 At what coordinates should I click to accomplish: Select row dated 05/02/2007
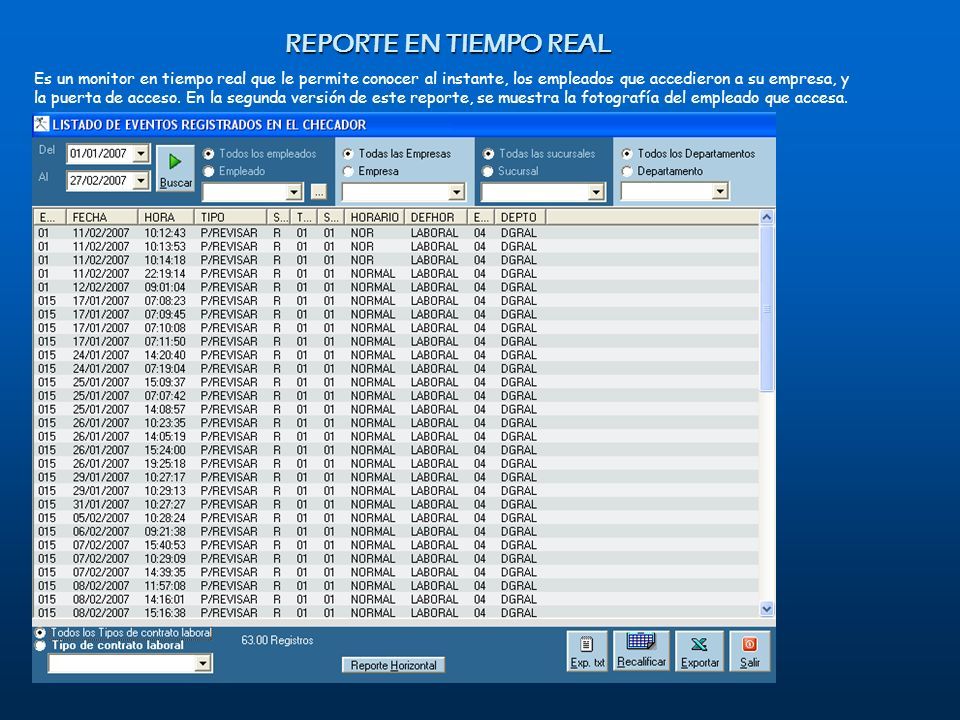pos(396,518)
